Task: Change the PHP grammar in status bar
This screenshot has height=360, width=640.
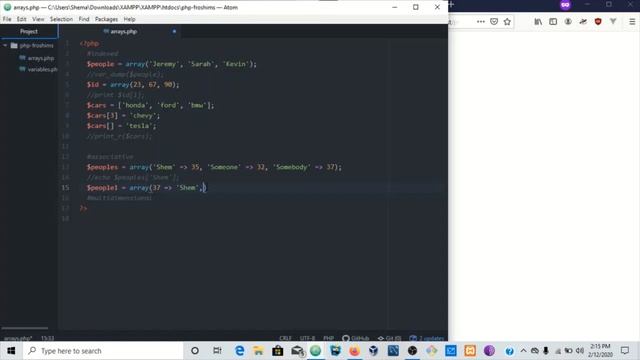Action: tap(328, 338)
